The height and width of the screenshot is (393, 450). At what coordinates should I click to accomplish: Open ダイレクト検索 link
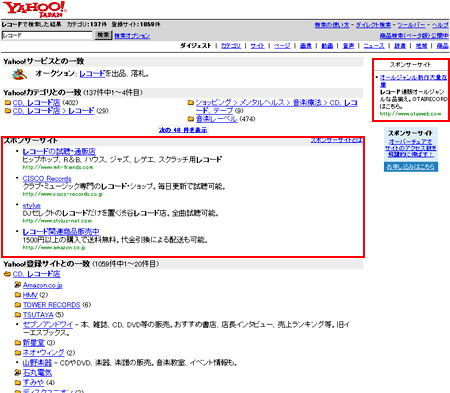click(373, 25)
